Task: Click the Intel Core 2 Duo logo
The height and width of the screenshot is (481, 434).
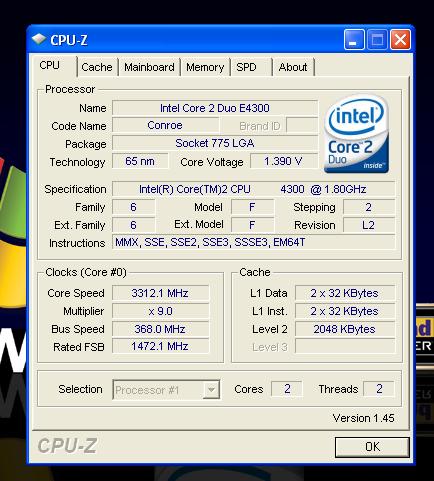Action: coord(356,134)
